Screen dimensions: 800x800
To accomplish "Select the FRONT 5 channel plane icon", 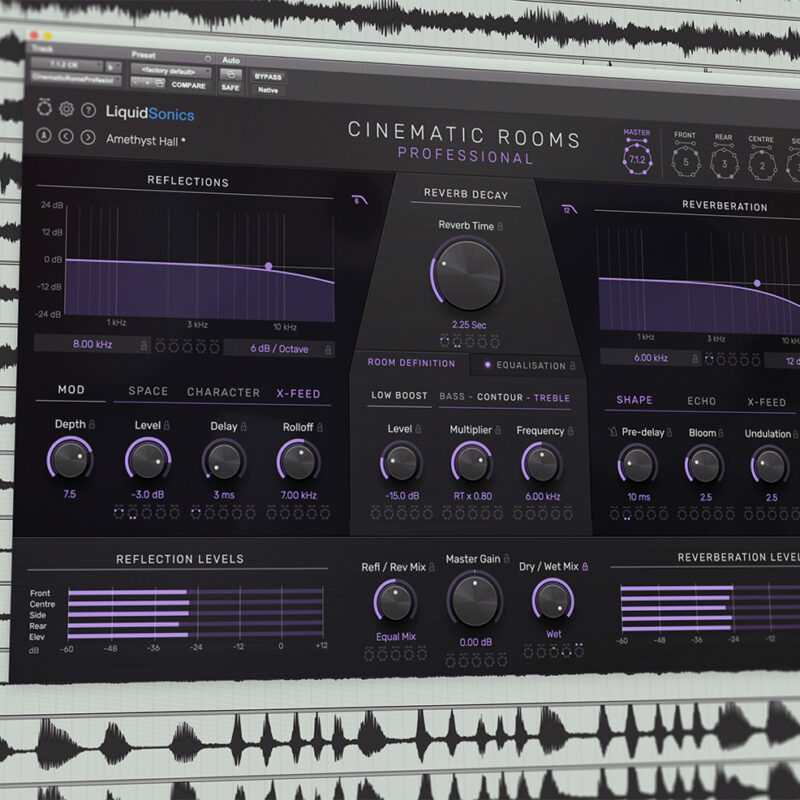I will point(685,157).
